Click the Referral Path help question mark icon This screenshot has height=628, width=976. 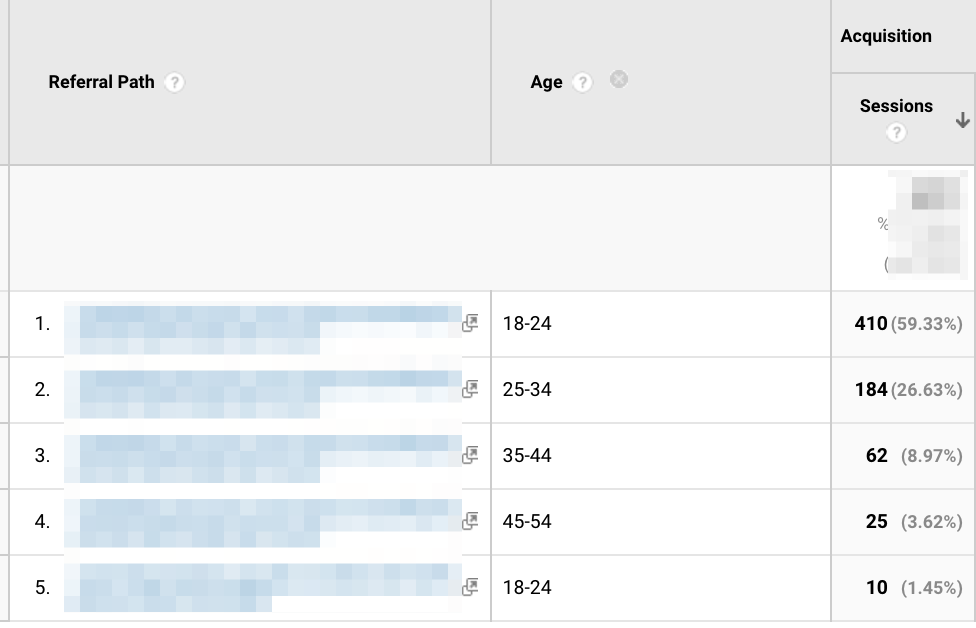(x=175, y=83)
